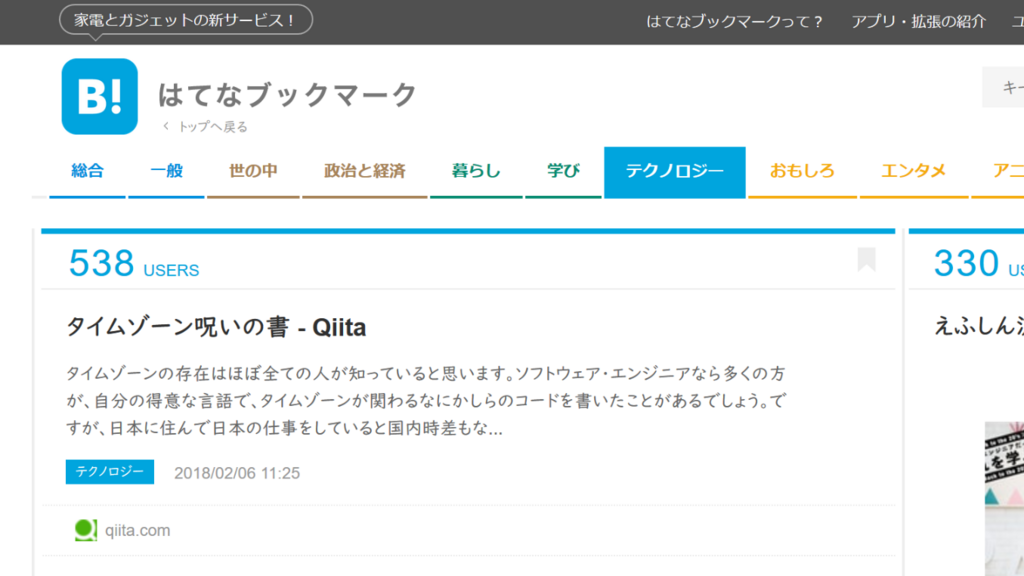Open the thumbnail image in second entry
1024x576 pixels.
(x=1004, y=498)
